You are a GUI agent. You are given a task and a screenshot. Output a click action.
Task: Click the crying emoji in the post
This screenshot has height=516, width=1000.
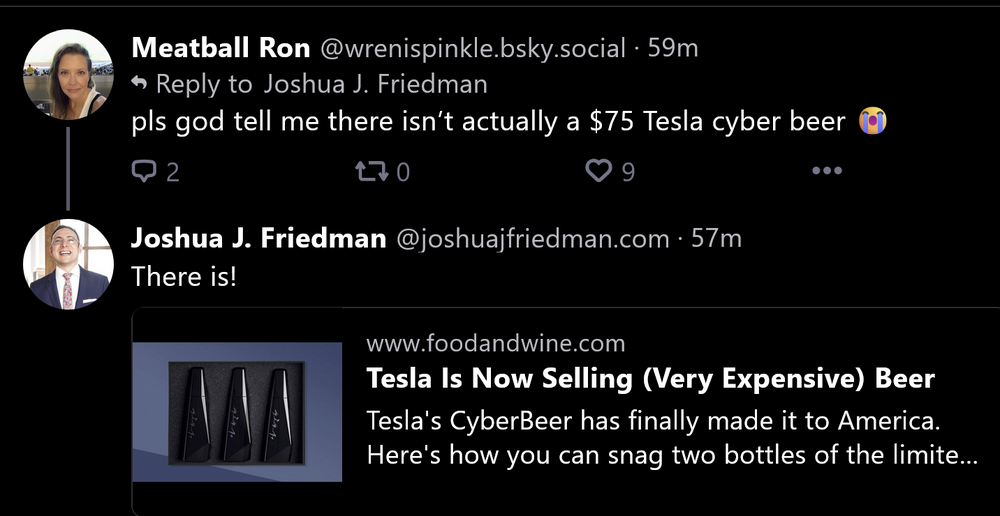[x=873, y=122]
